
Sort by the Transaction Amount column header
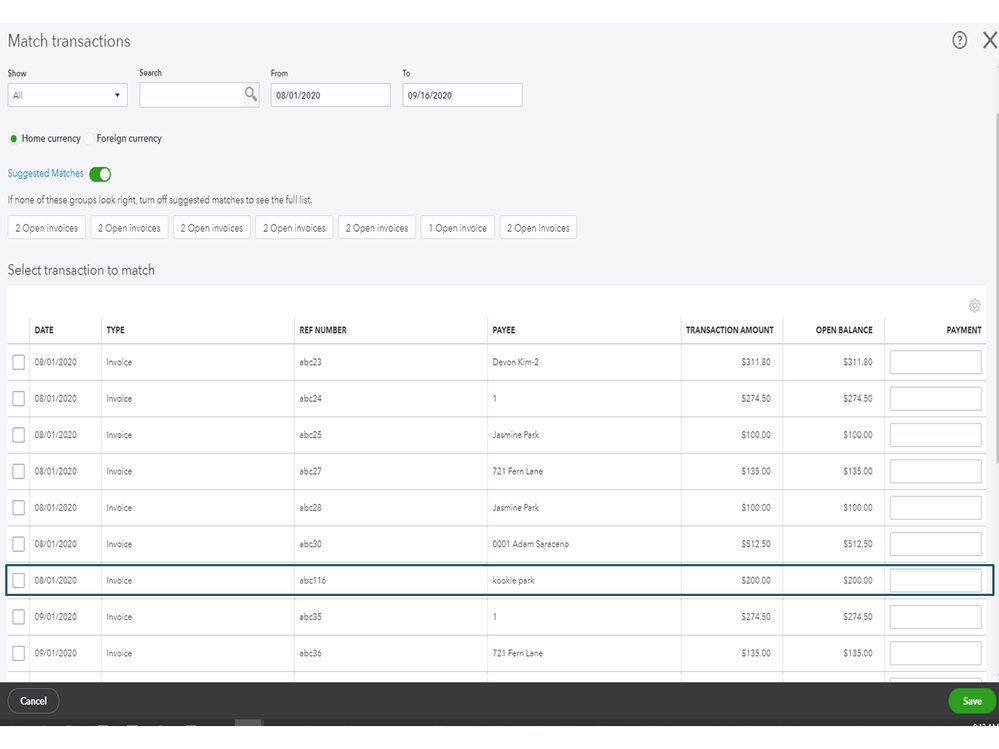click(x=727, y=330)
